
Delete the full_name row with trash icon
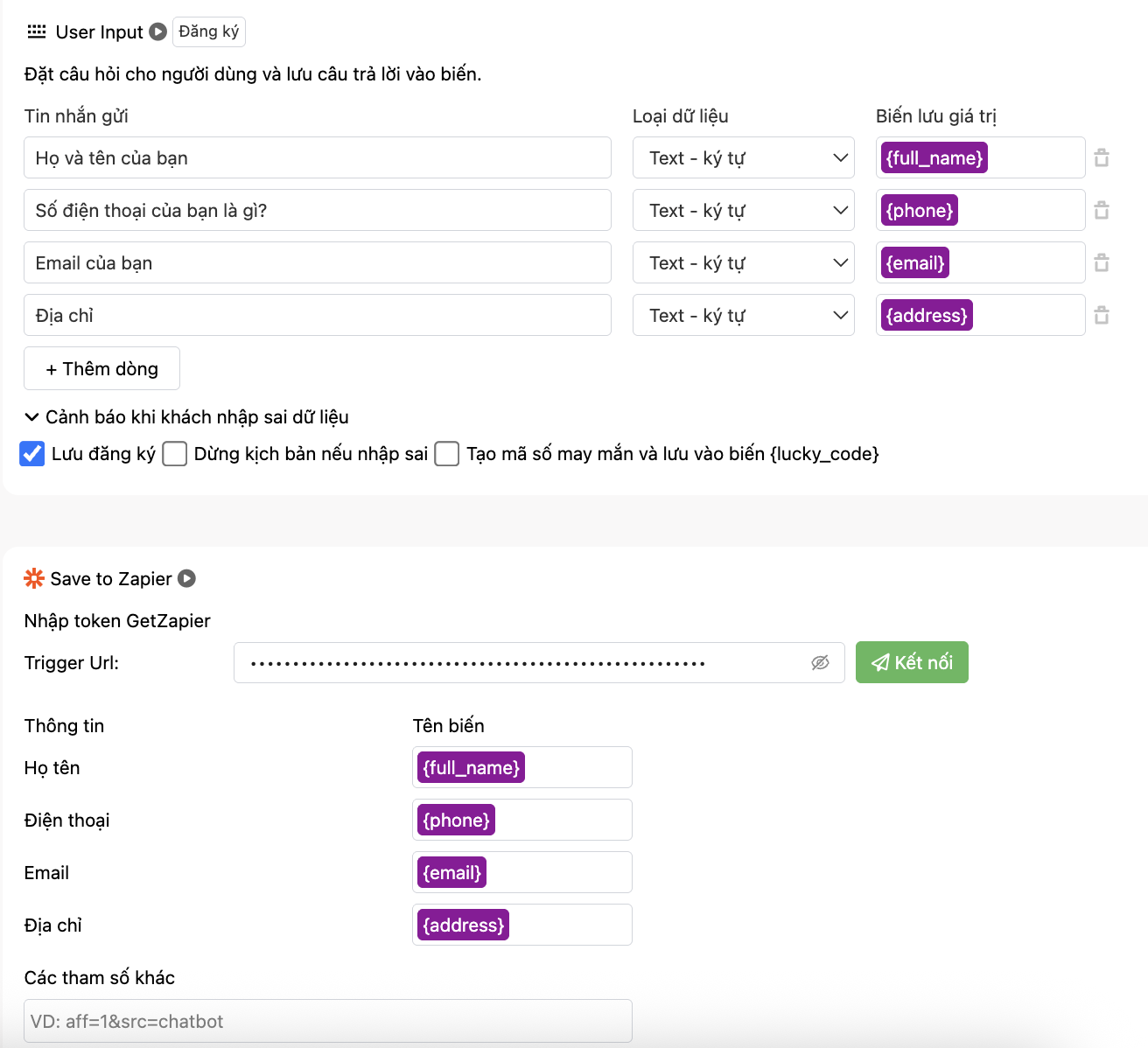point(1102,157)
